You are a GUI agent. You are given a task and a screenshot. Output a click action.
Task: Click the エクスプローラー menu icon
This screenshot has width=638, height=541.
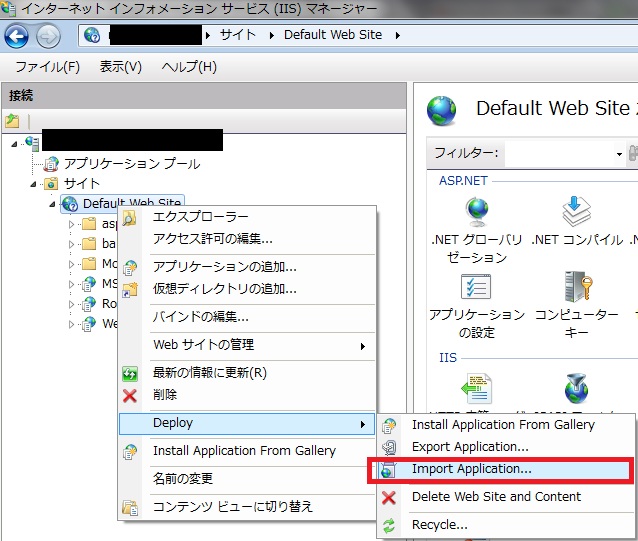point(129,218)
